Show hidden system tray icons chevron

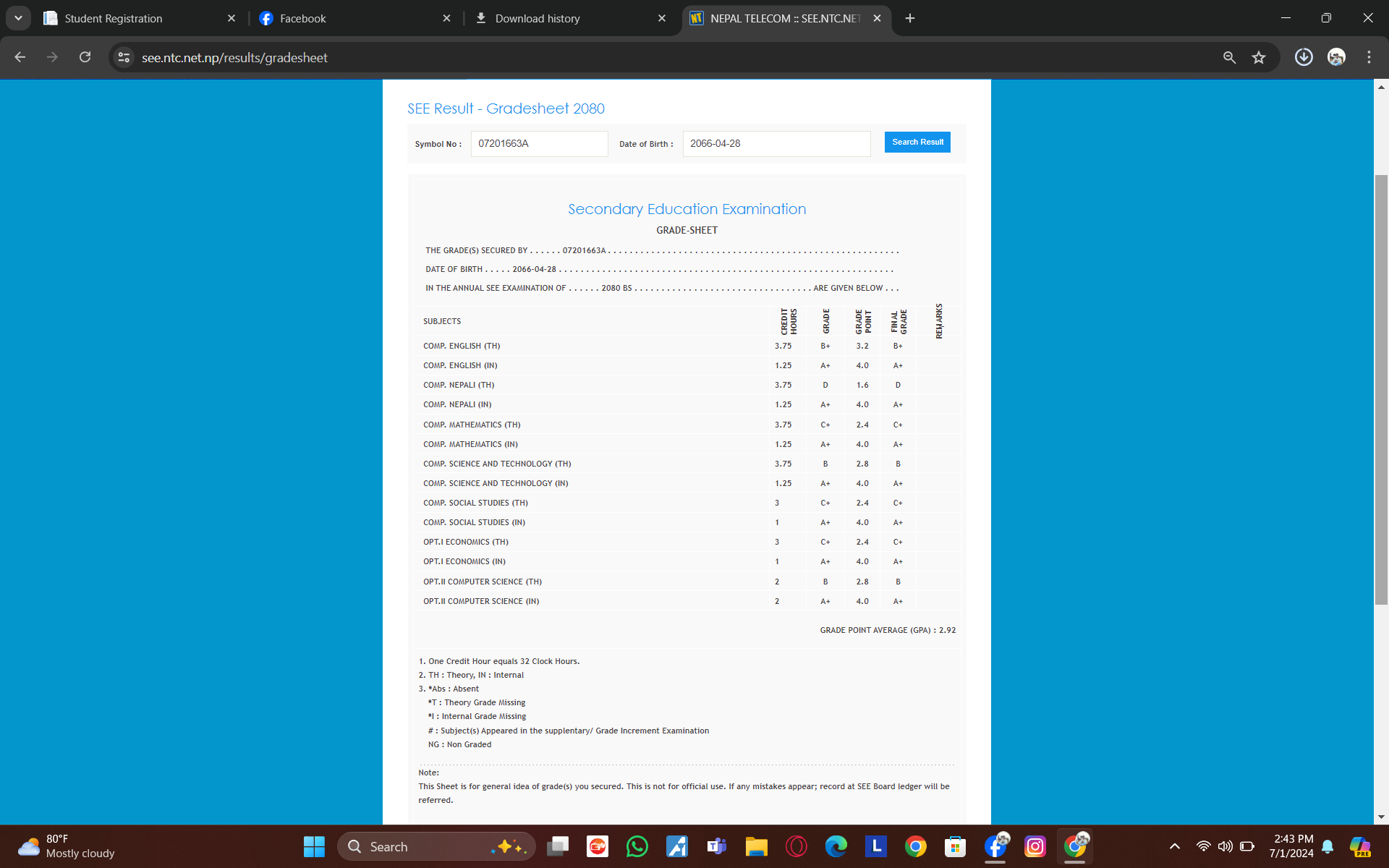pos(1174,846)
